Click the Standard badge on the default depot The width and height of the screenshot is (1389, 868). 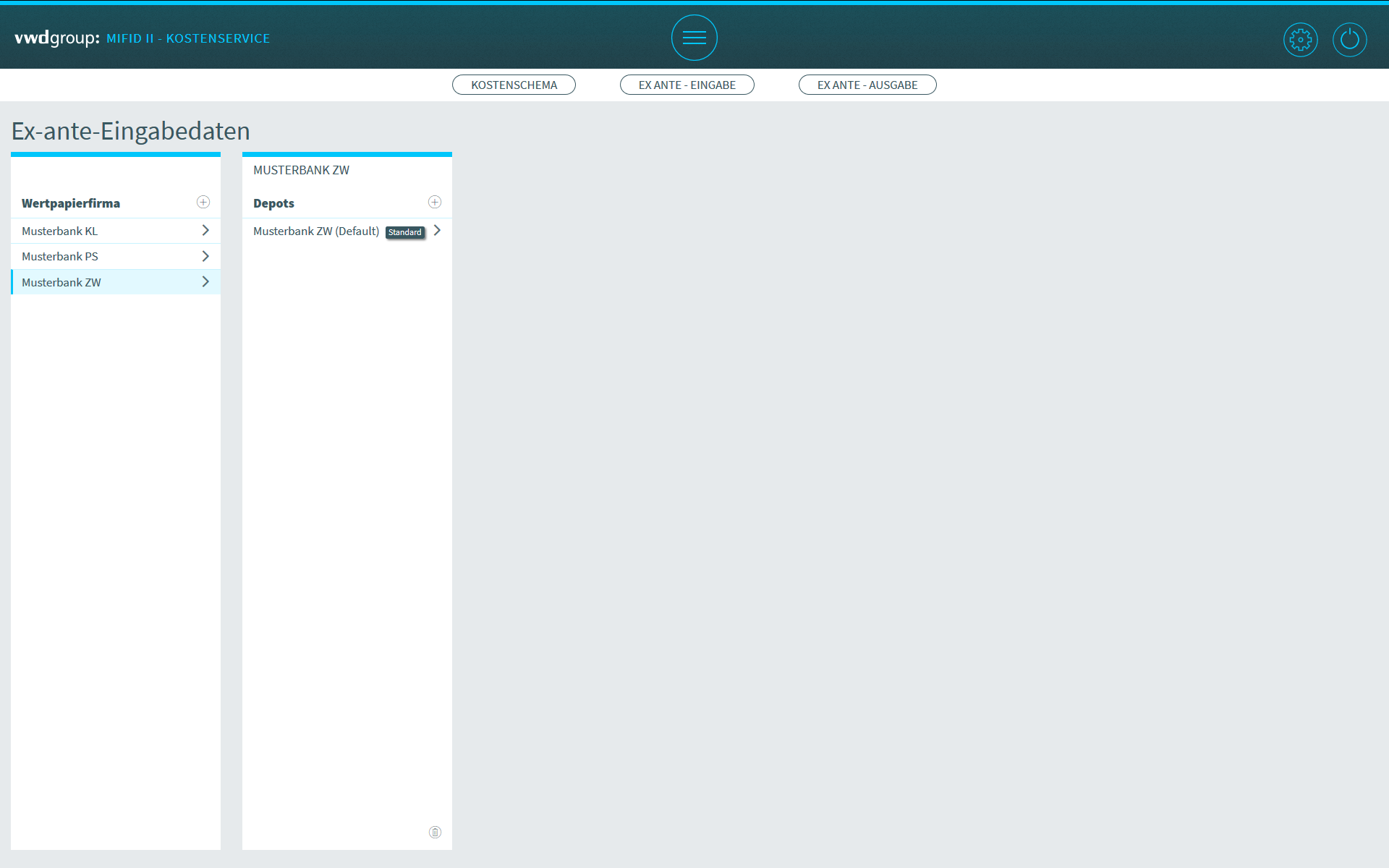[404, 232]
